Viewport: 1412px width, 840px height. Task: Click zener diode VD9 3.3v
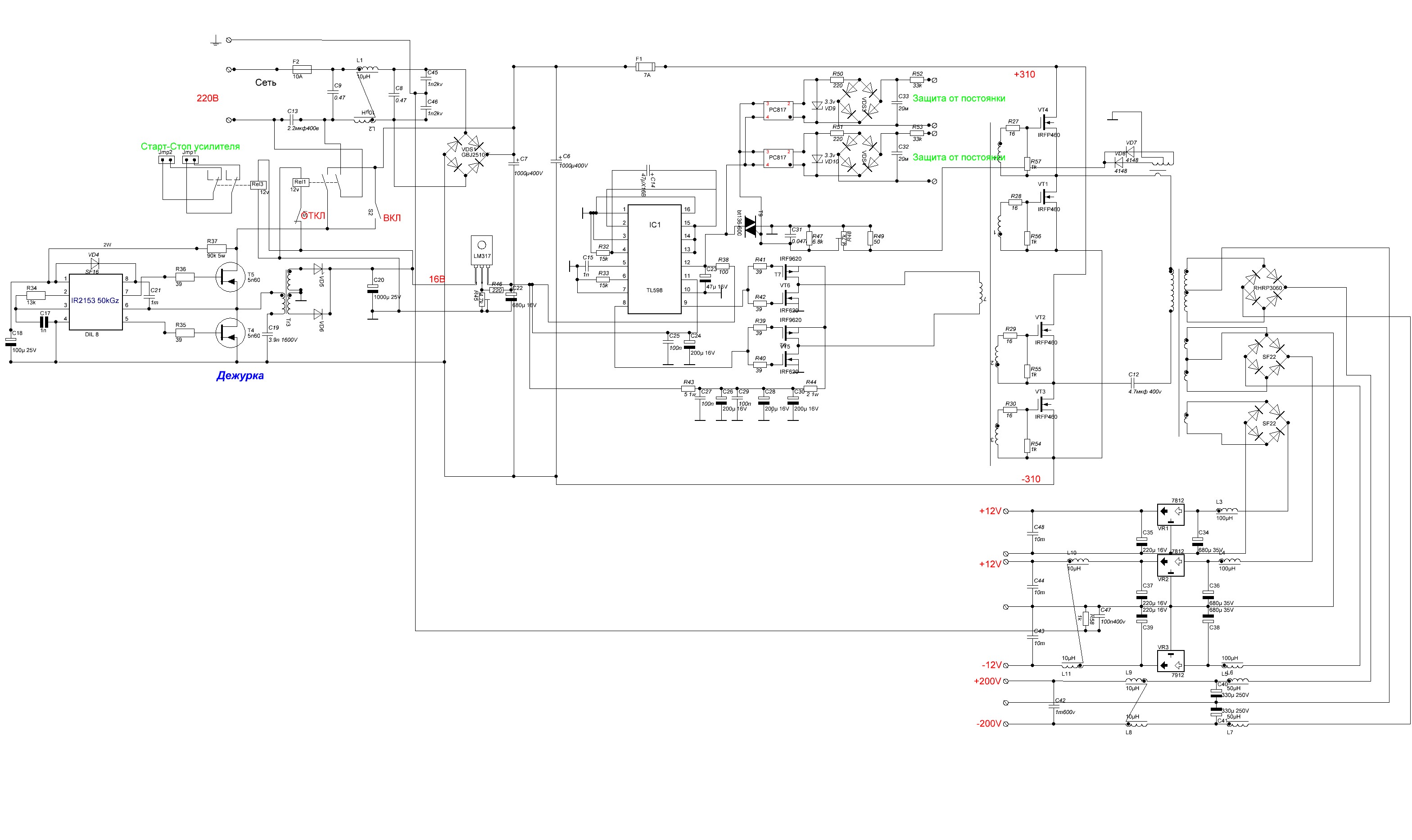point(816,105)
